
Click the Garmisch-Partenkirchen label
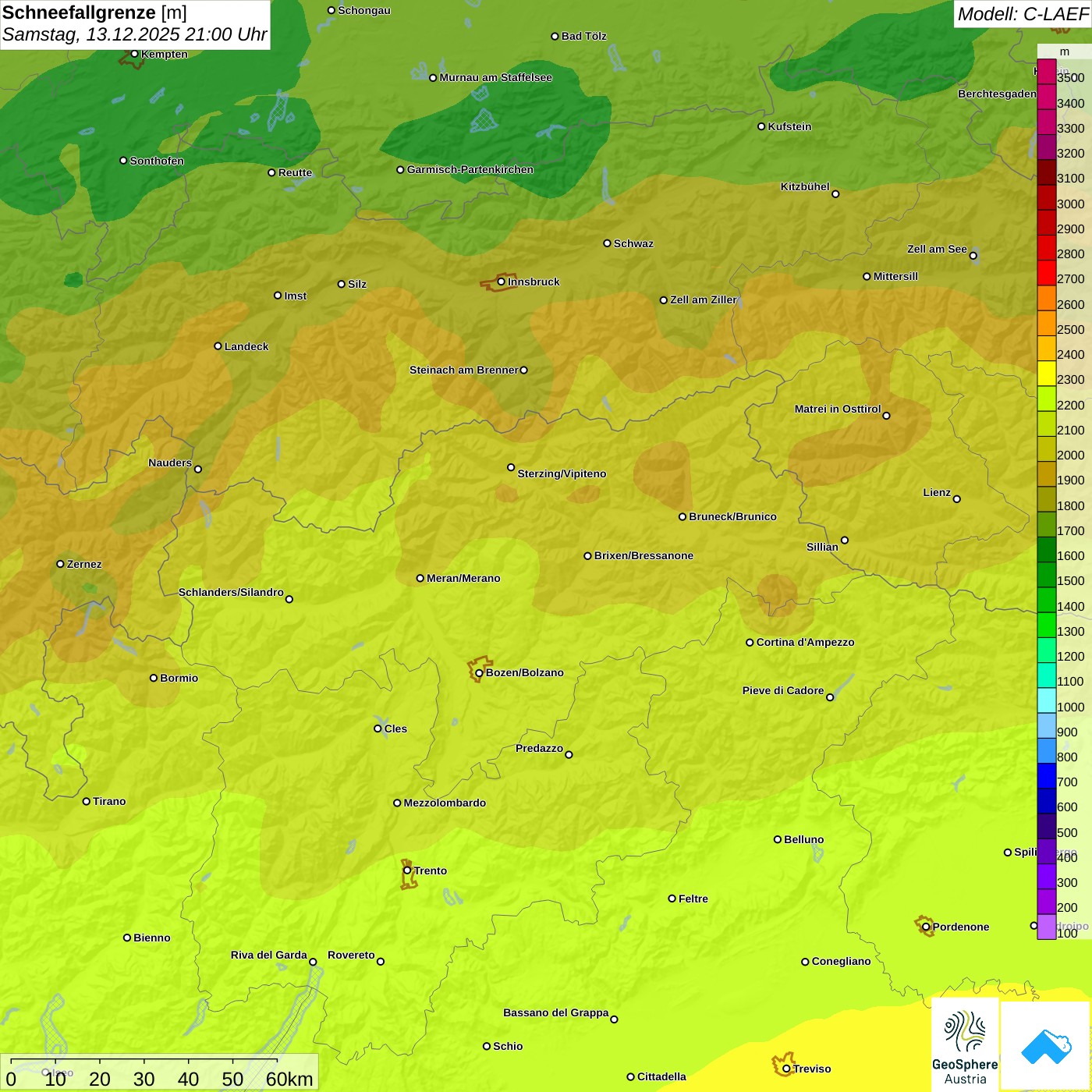(x=470, y=169)
